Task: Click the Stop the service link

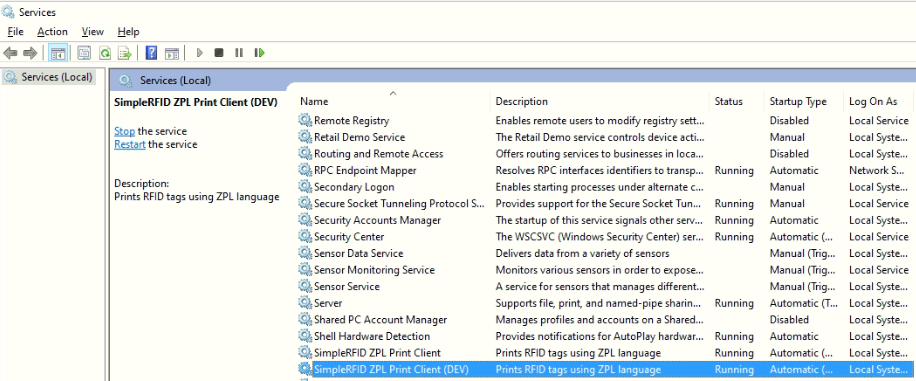Action: click(x=124, y=131)
